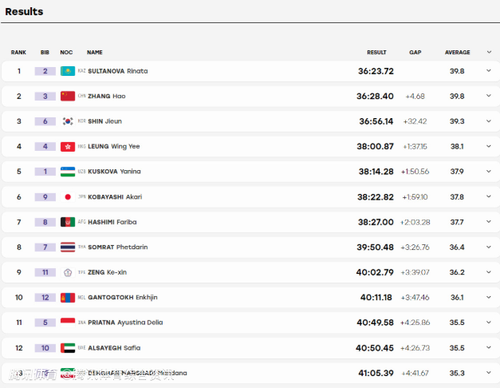This screenshot has height=388, width=500.
Task: Click the result time 36:28.40
Action: point(375,96)
